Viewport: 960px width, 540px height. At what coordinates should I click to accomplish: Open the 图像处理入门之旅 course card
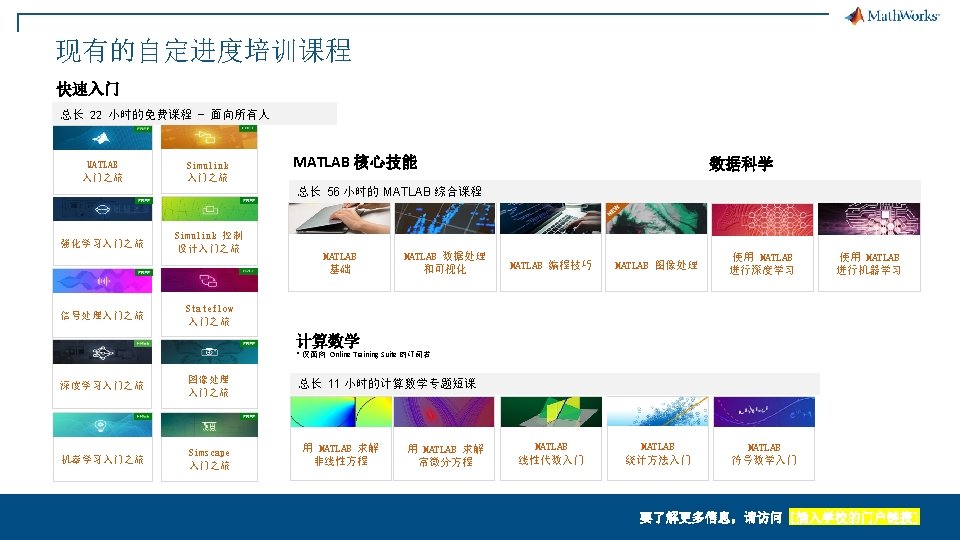coord(209,374)
